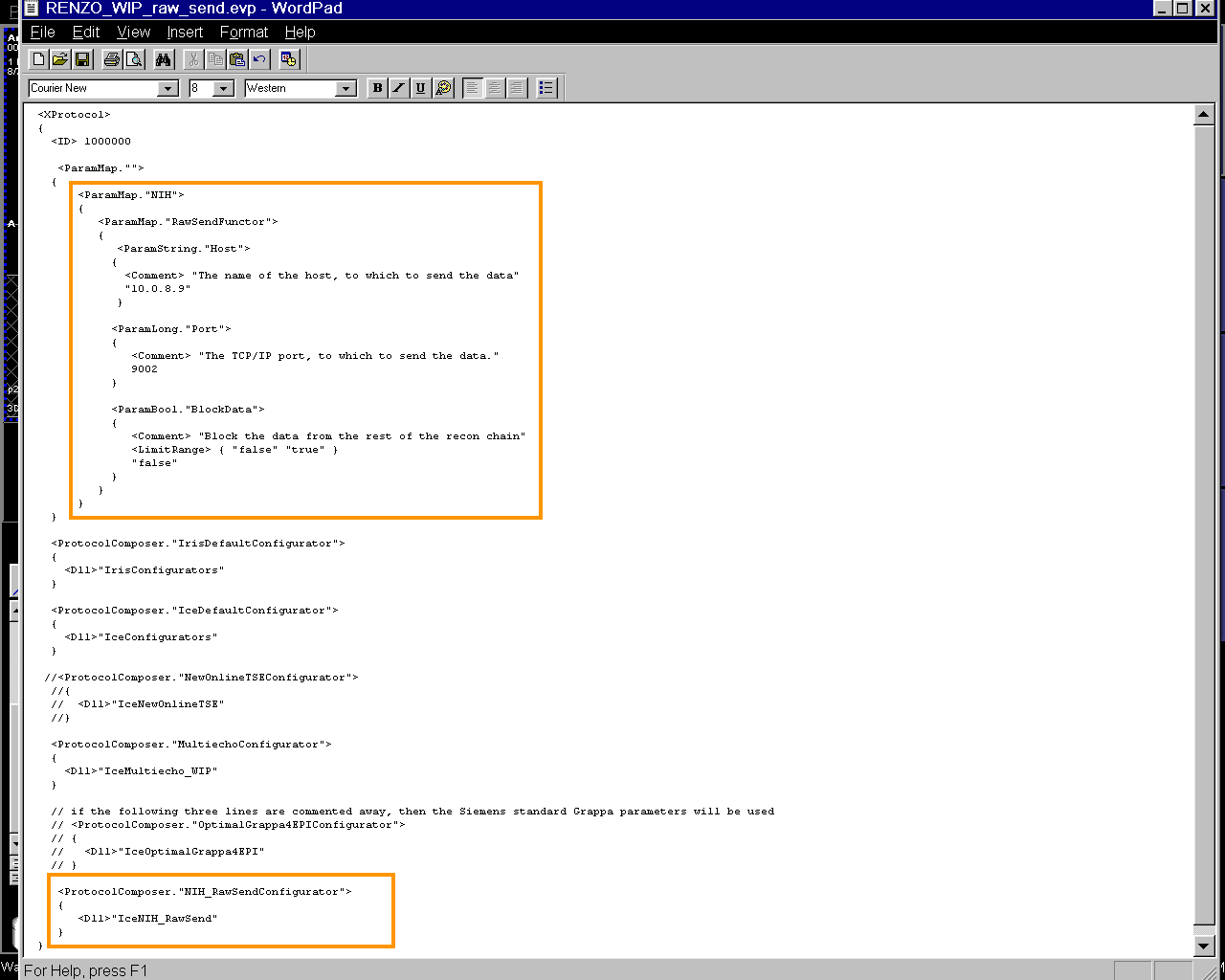Screen dimensions: 1225x980
Task: Insert date and time using the toolbar icon
Action: tap(289, 59)
